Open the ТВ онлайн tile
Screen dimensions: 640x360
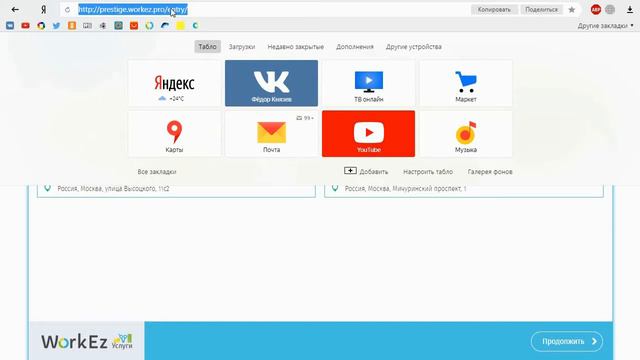(x=369, y=83)
